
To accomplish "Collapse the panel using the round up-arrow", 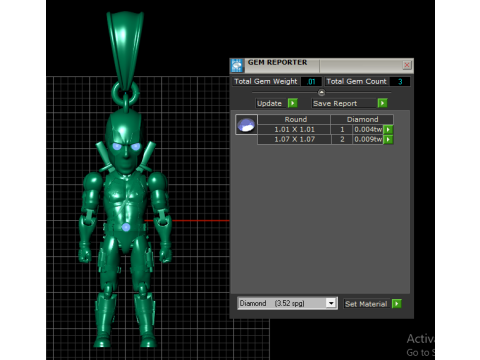I will pyautogui.click(x=321, y=92).
